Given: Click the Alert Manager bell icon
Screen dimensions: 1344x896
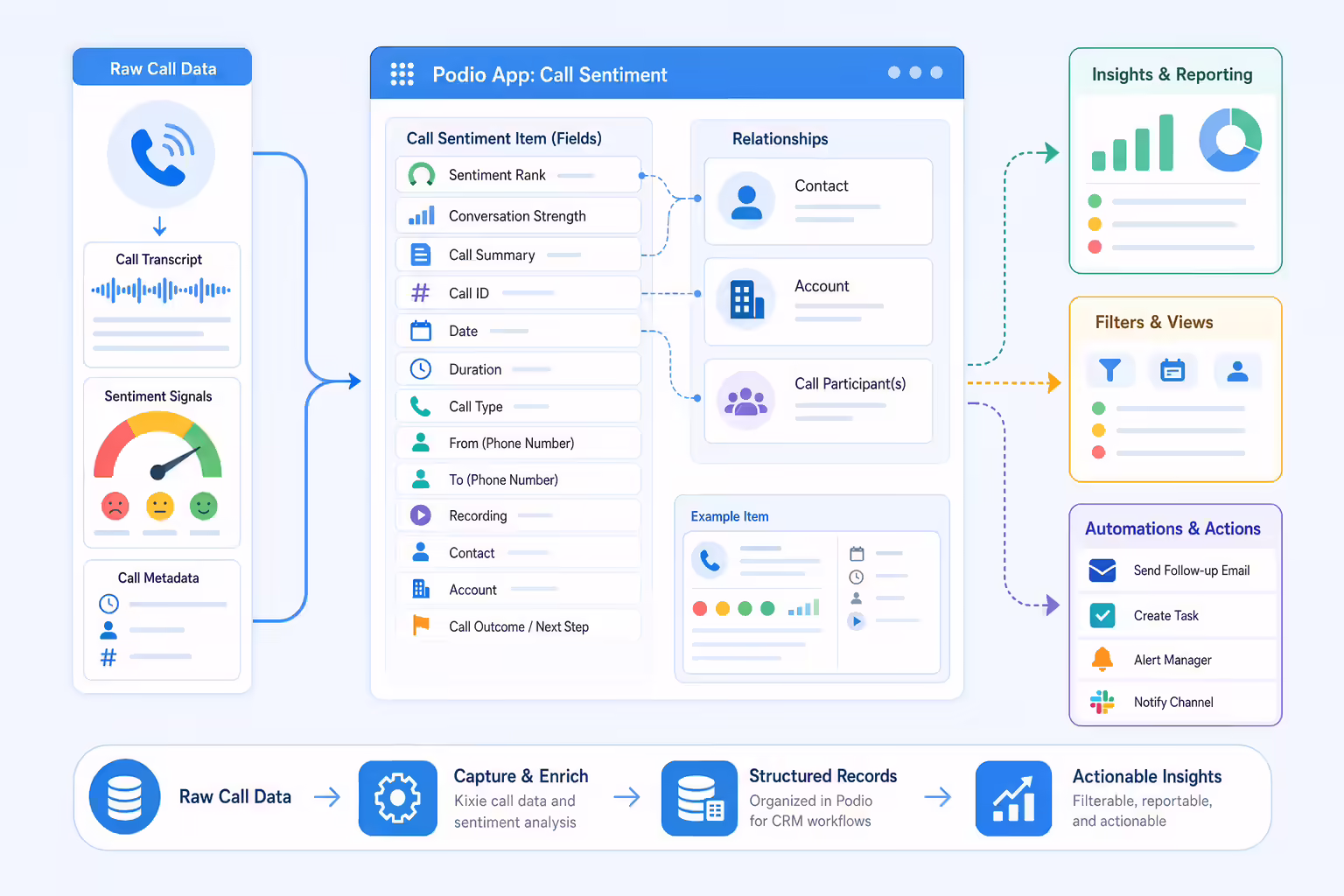Looking at the screenshot, I should pyautogui.click(x=1102, y=660).
